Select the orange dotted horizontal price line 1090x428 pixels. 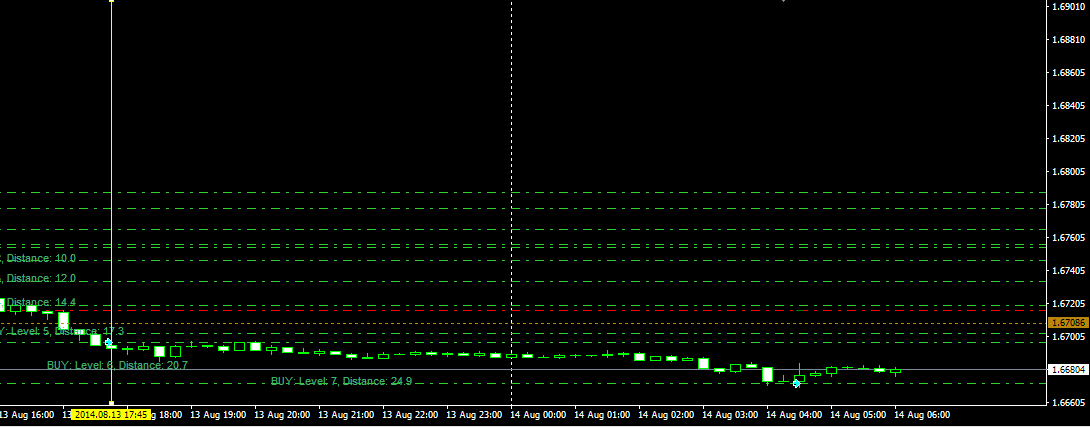[x=523, y=323]
